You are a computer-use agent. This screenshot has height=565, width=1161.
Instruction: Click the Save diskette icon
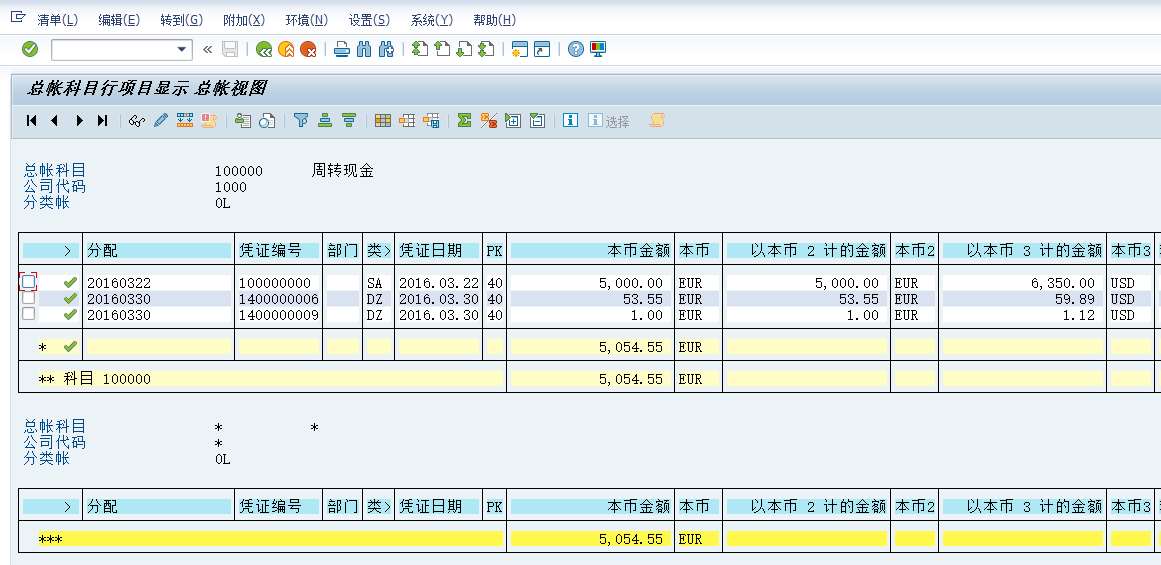230,50
